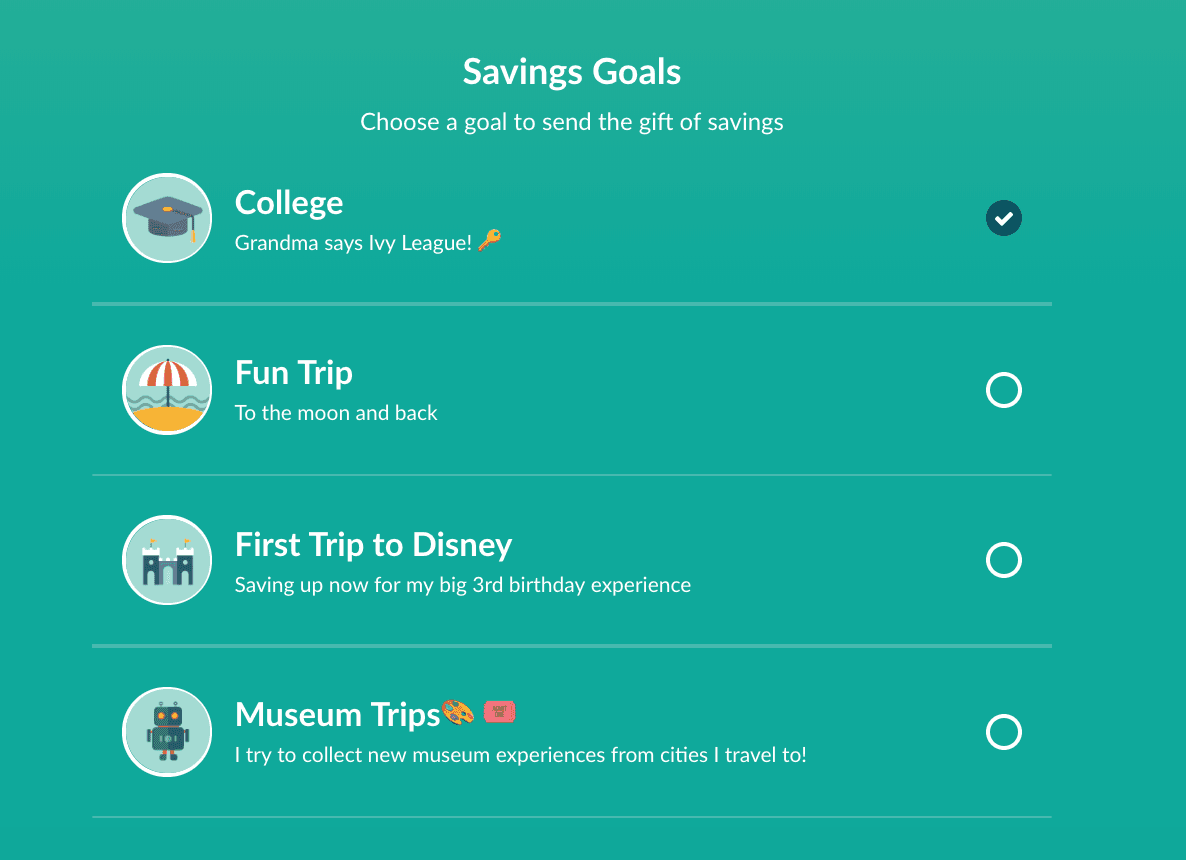This screenshot has height=860, width=1186.
Task: Click "To the moon and back" description
Action: click(336, 413)
